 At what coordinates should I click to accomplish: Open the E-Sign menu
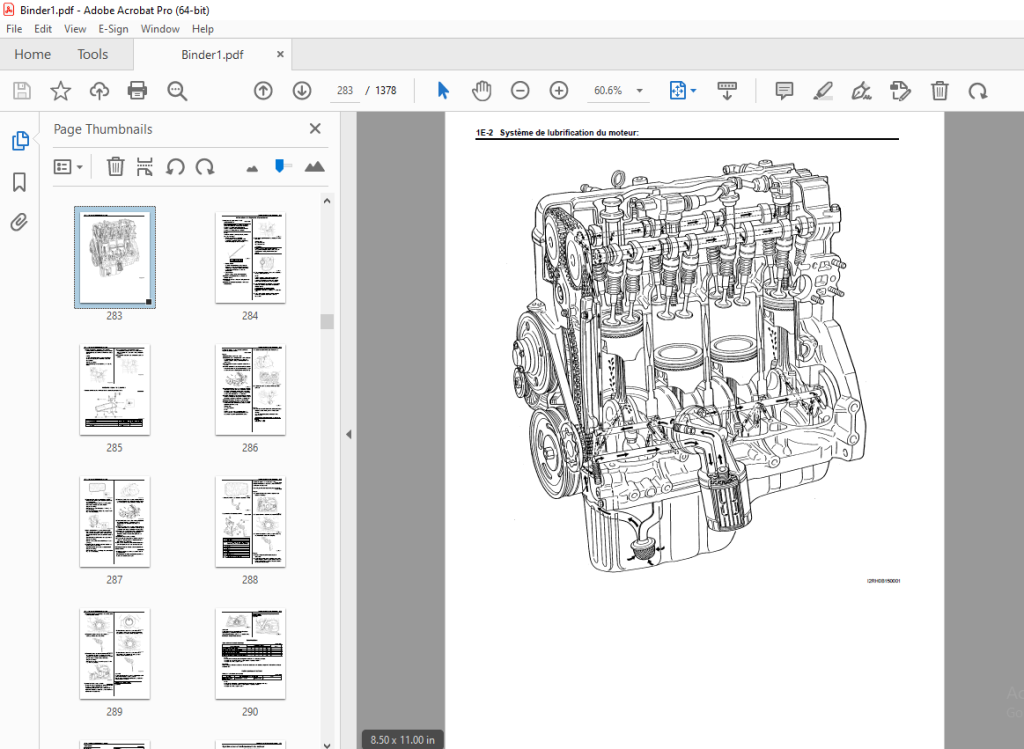pos(114,29)
